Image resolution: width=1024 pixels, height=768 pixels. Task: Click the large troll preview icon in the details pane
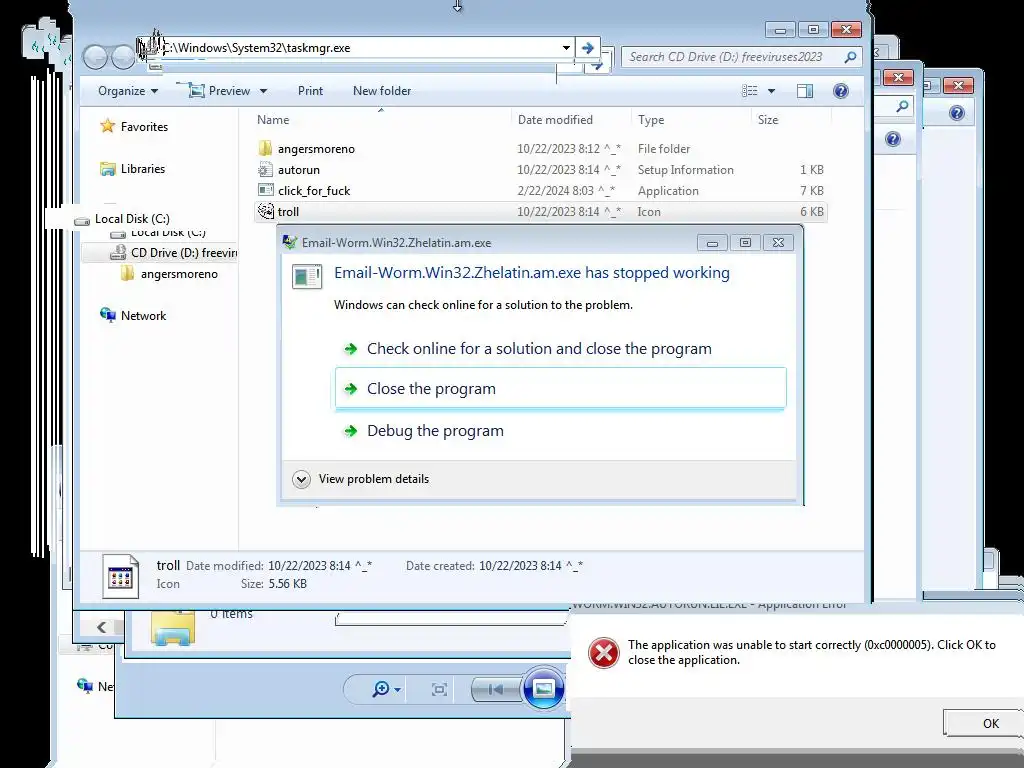[x=121, y=576]
